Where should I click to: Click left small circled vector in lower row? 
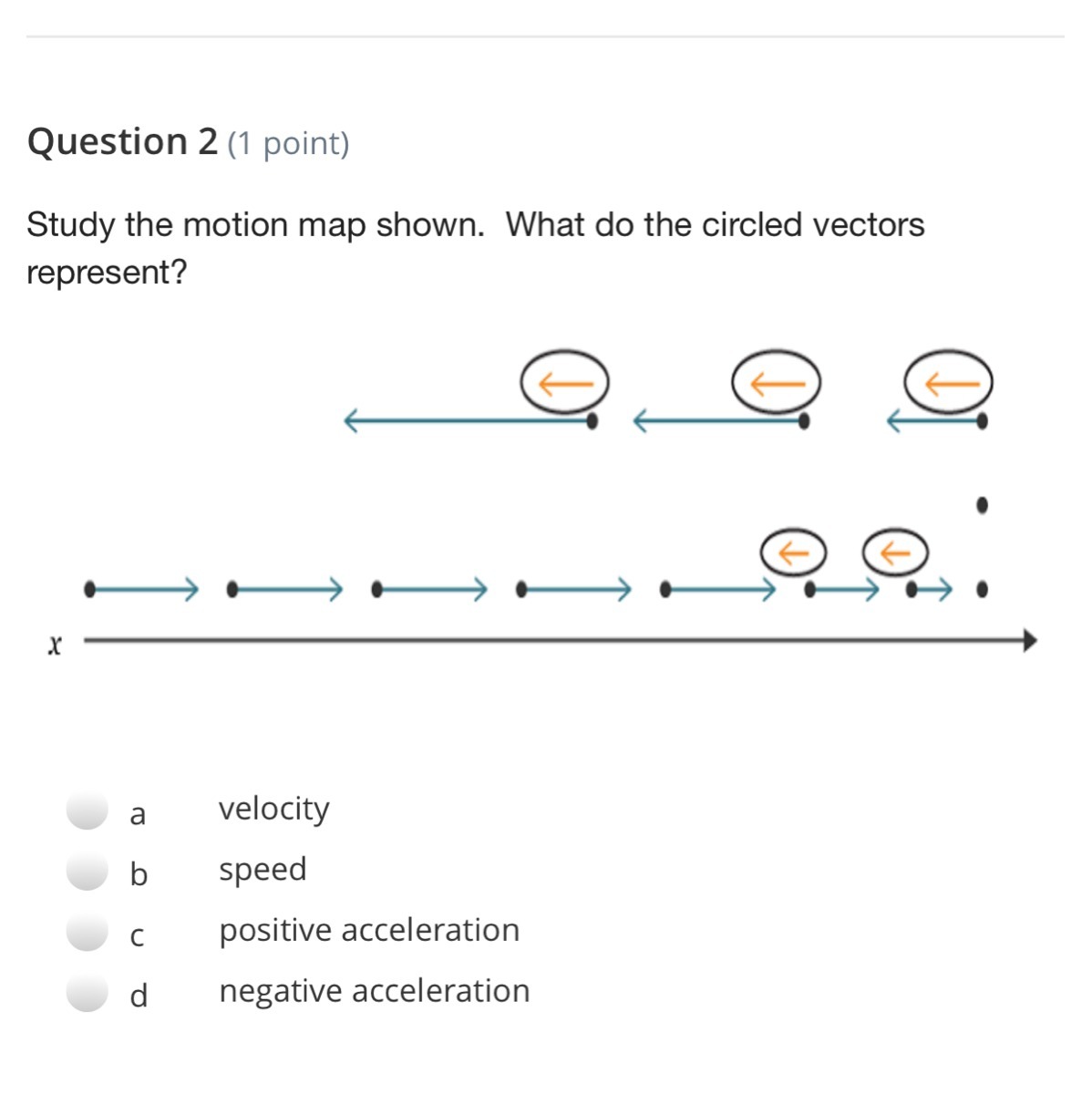793,552
